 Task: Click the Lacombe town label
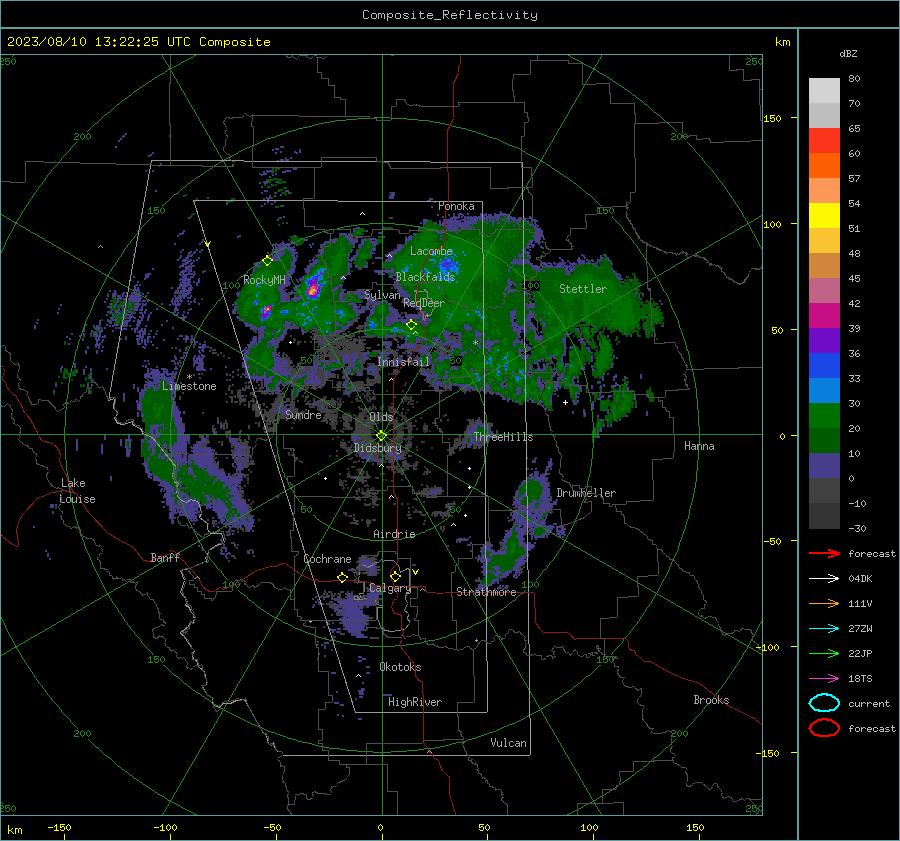(x=431, y=251)
